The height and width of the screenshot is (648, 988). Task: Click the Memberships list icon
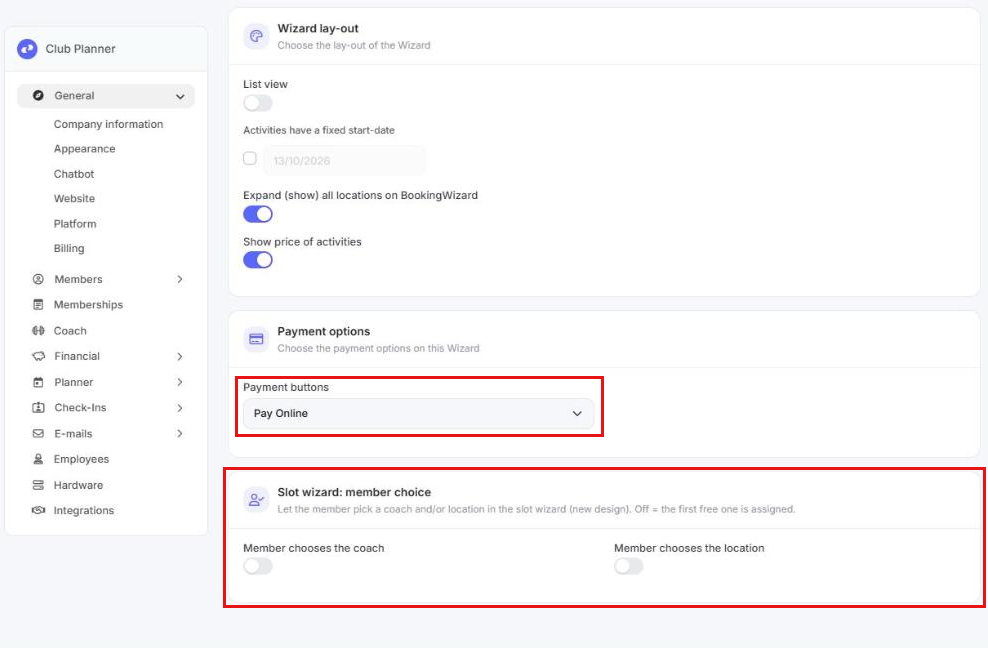(38, 305)
